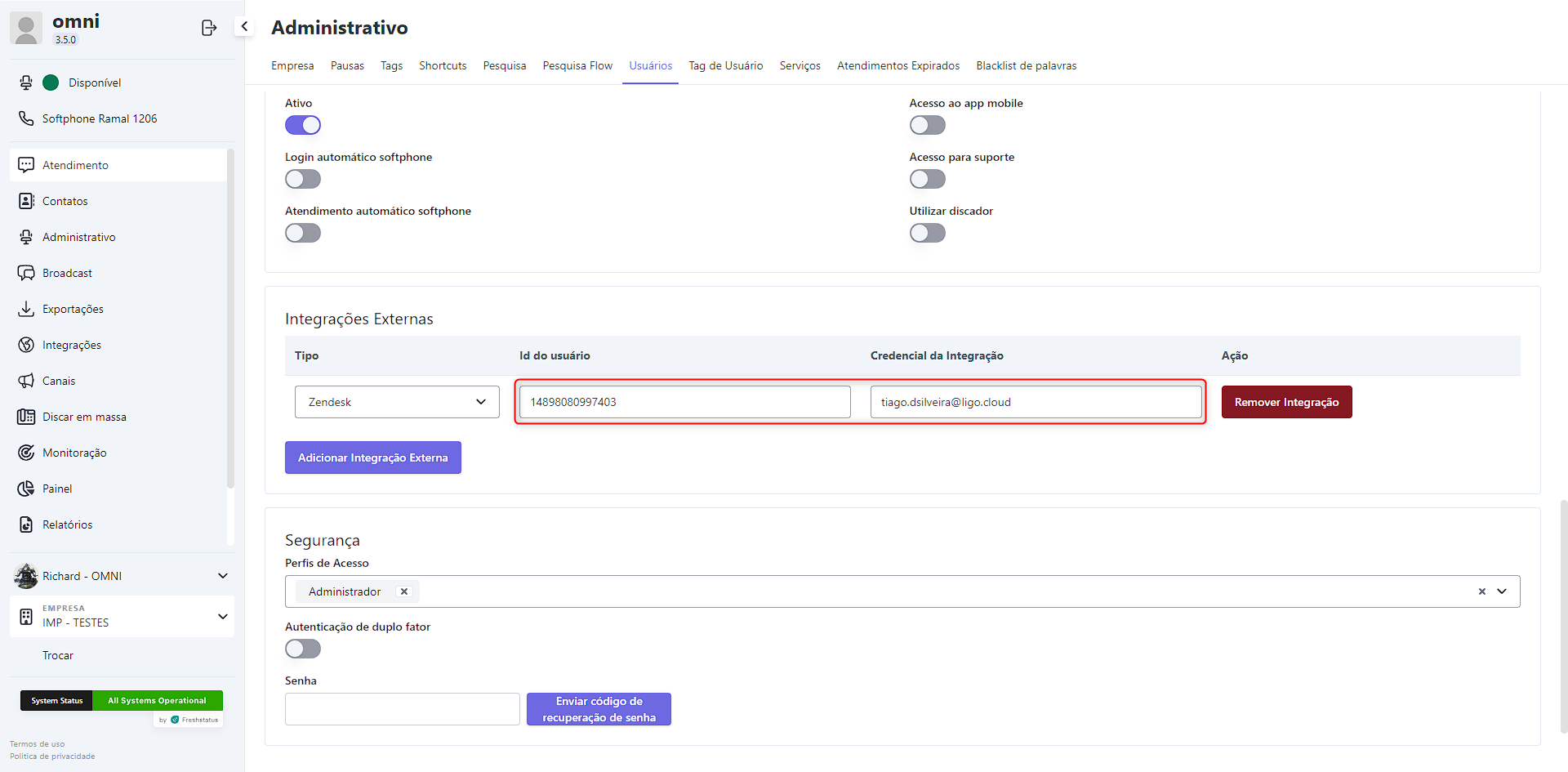Click Trocar to switch company
The width and height of the screenshot is (1568, 772).
pos(58,655)
